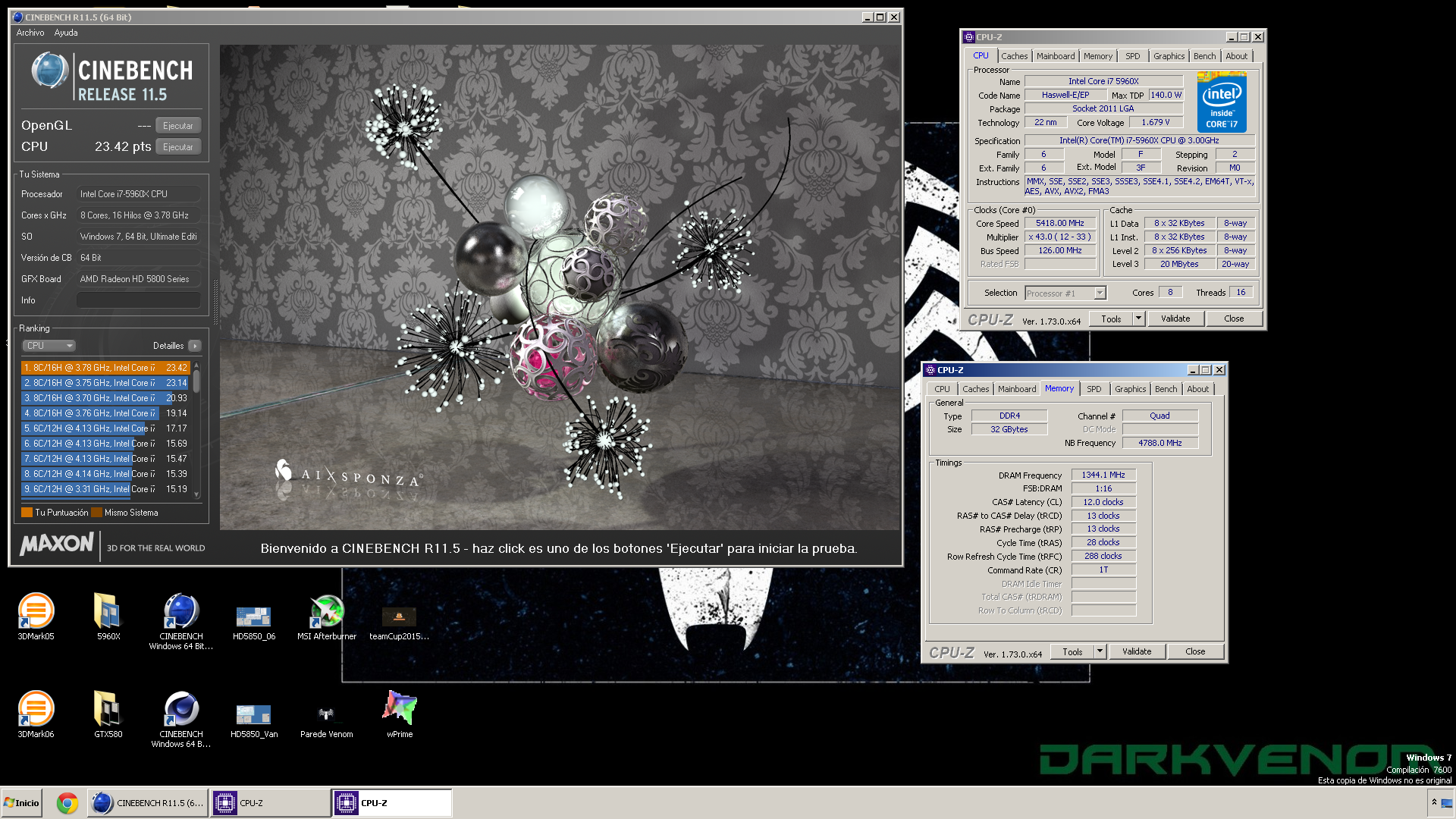Switch to second CPU-Z taskbar item
Viewport: 1456px width, 819px height.
pos(392,803)
